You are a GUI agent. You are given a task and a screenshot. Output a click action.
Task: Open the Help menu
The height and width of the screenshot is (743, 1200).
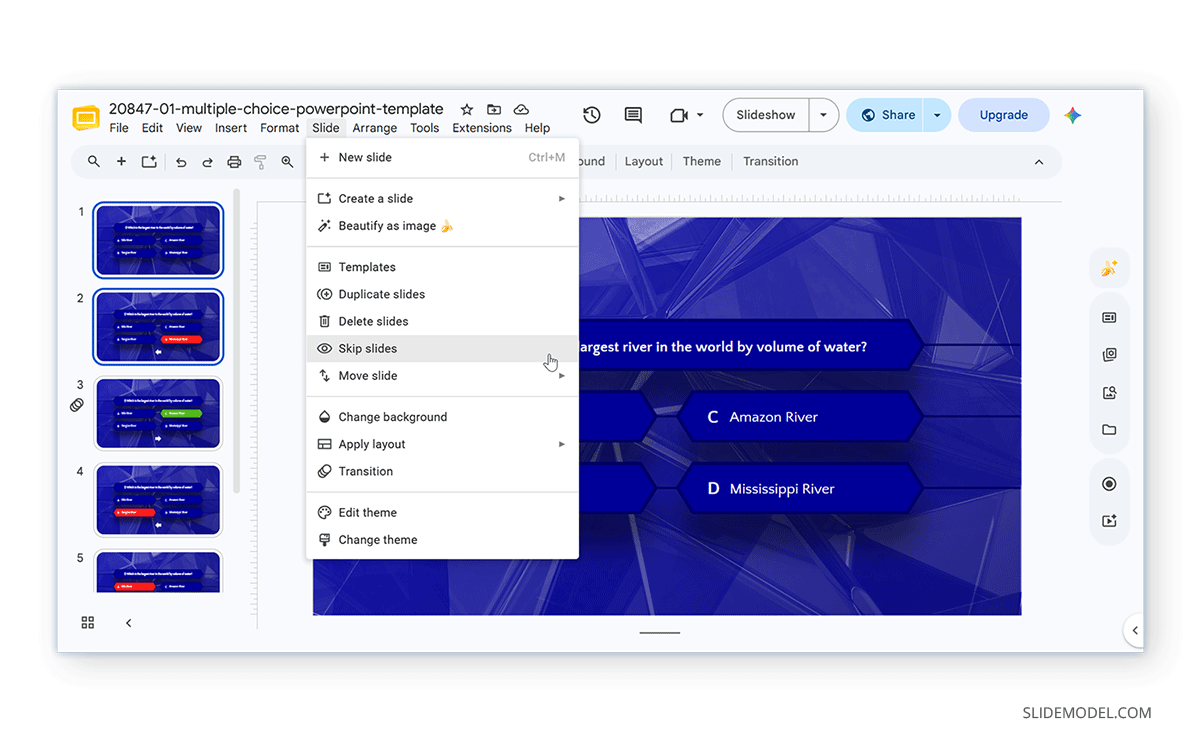[x=537, y=128]
